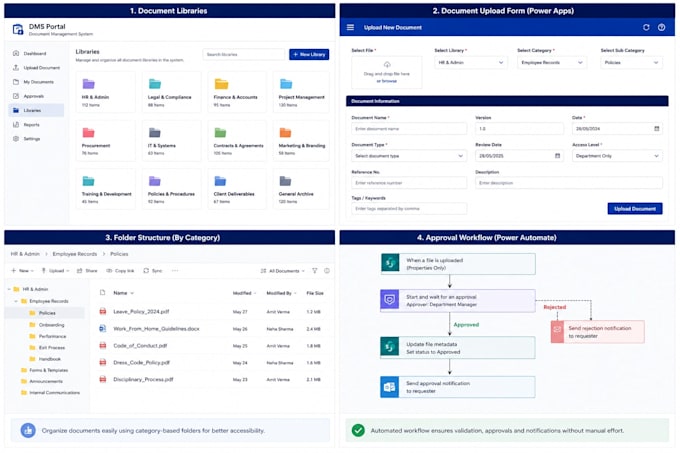Open the Finance & Accounts library folder

238,93
